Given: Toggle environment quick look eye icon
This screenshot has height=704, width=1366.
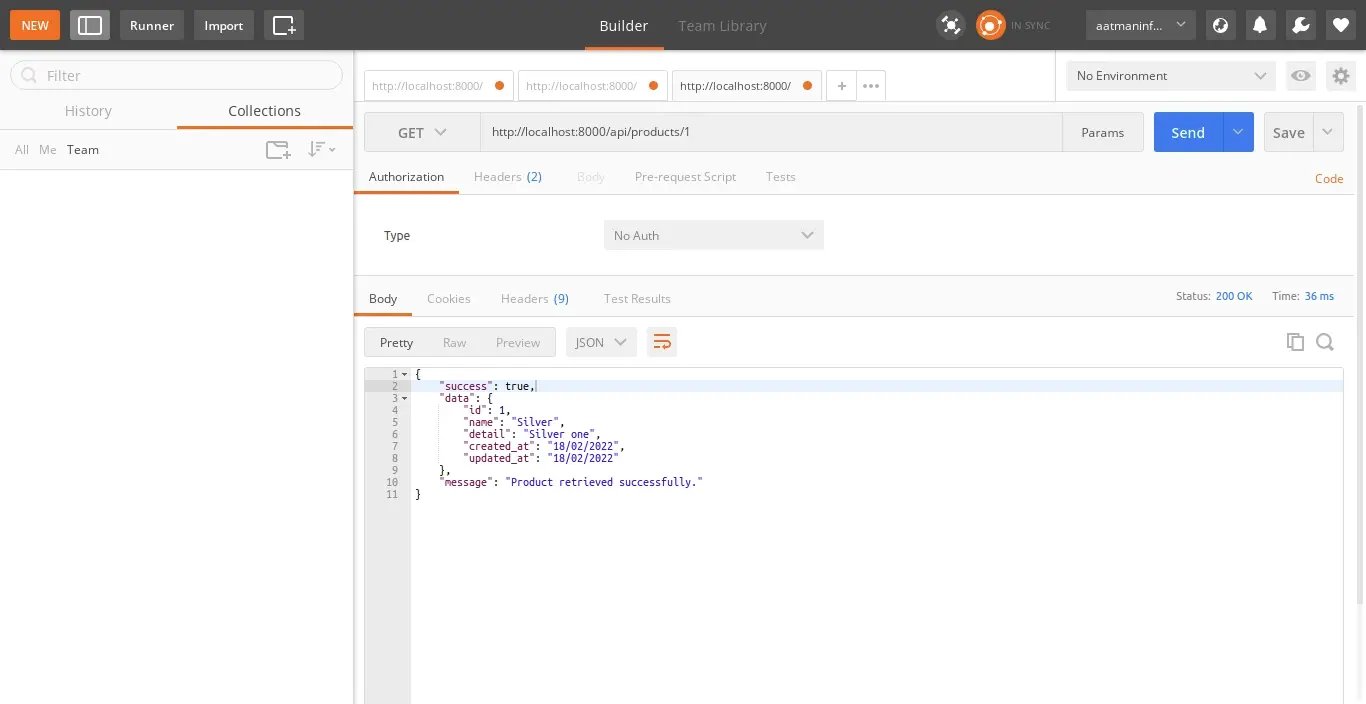Looking at the screenshot, I should coord(1300,76).
